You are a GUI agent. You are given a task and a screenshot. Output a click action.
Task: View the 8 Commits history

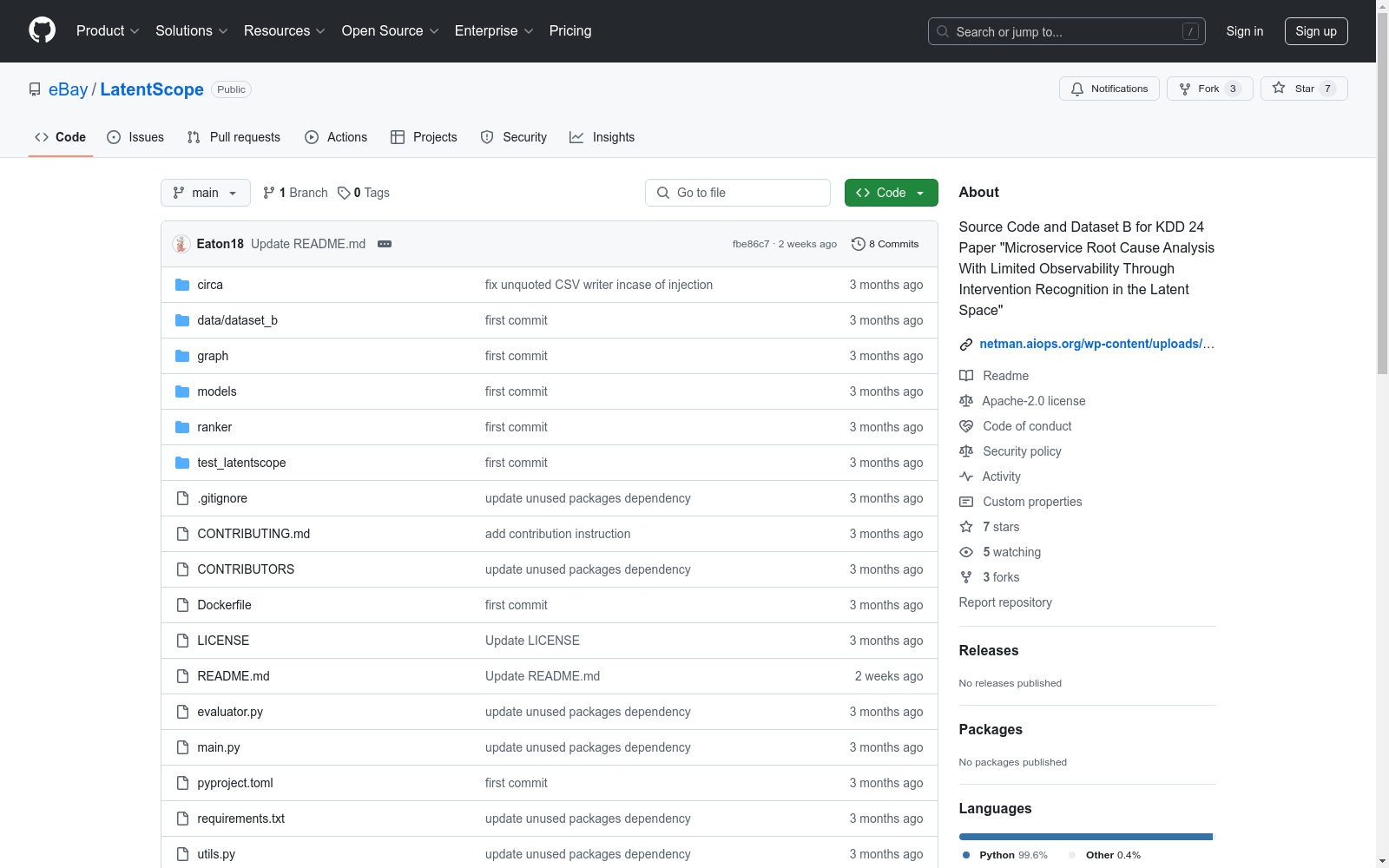(885, 244)
